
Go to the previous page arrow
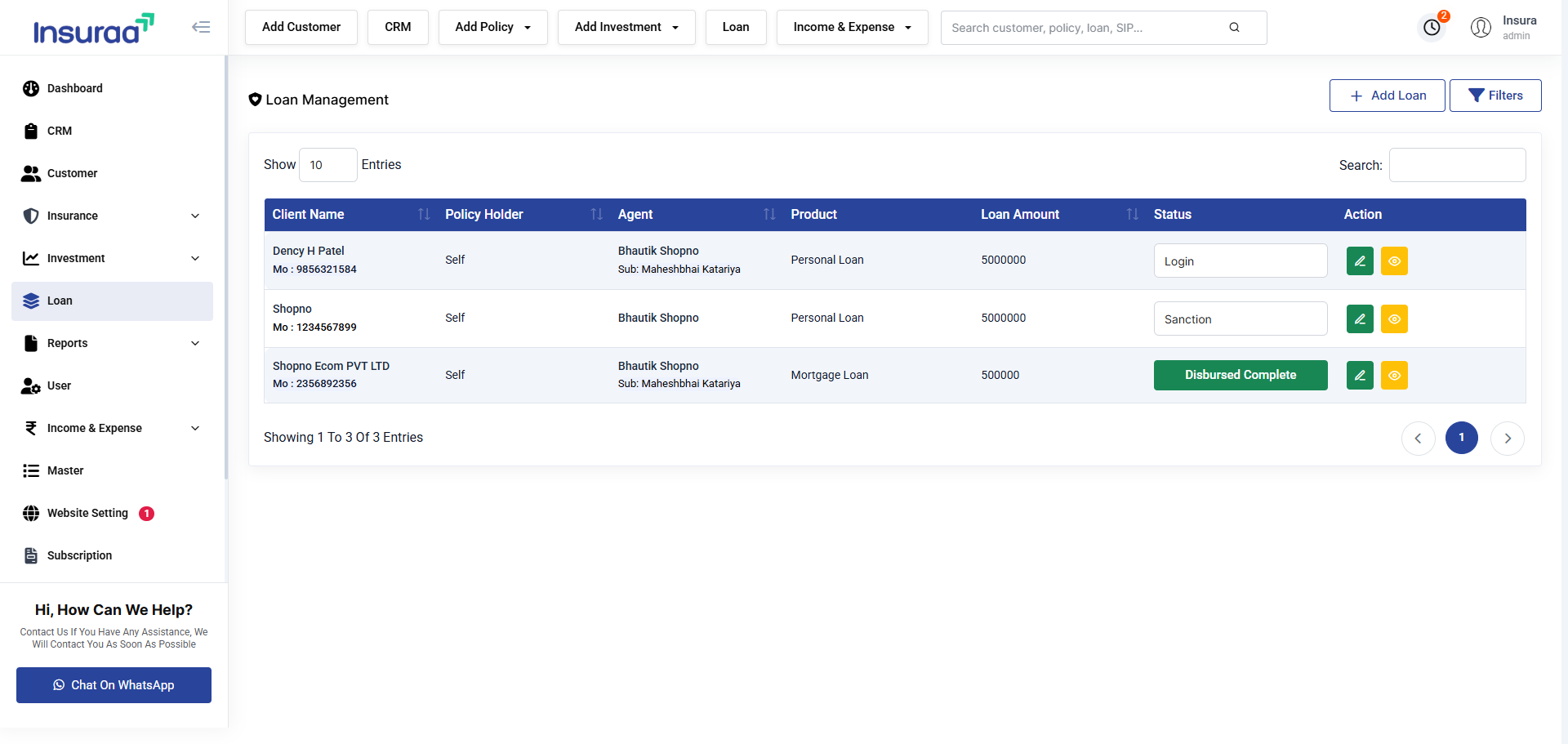(x=1419, y=439)
